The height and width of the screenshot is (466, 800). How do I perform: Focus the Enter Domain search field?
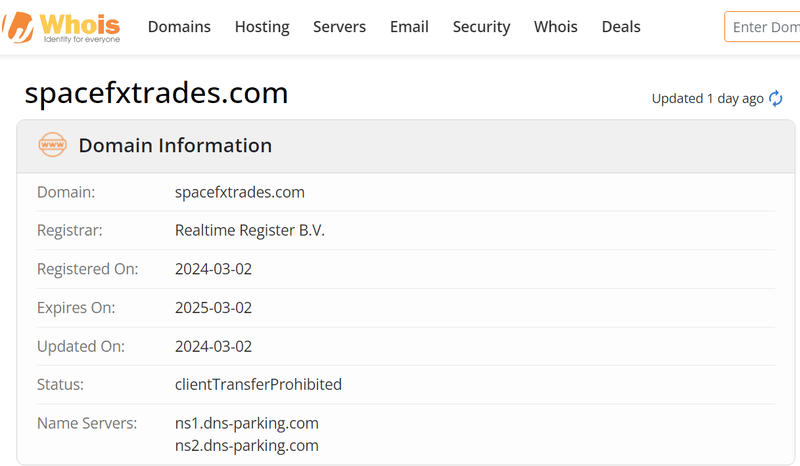(x=762, y=27)
